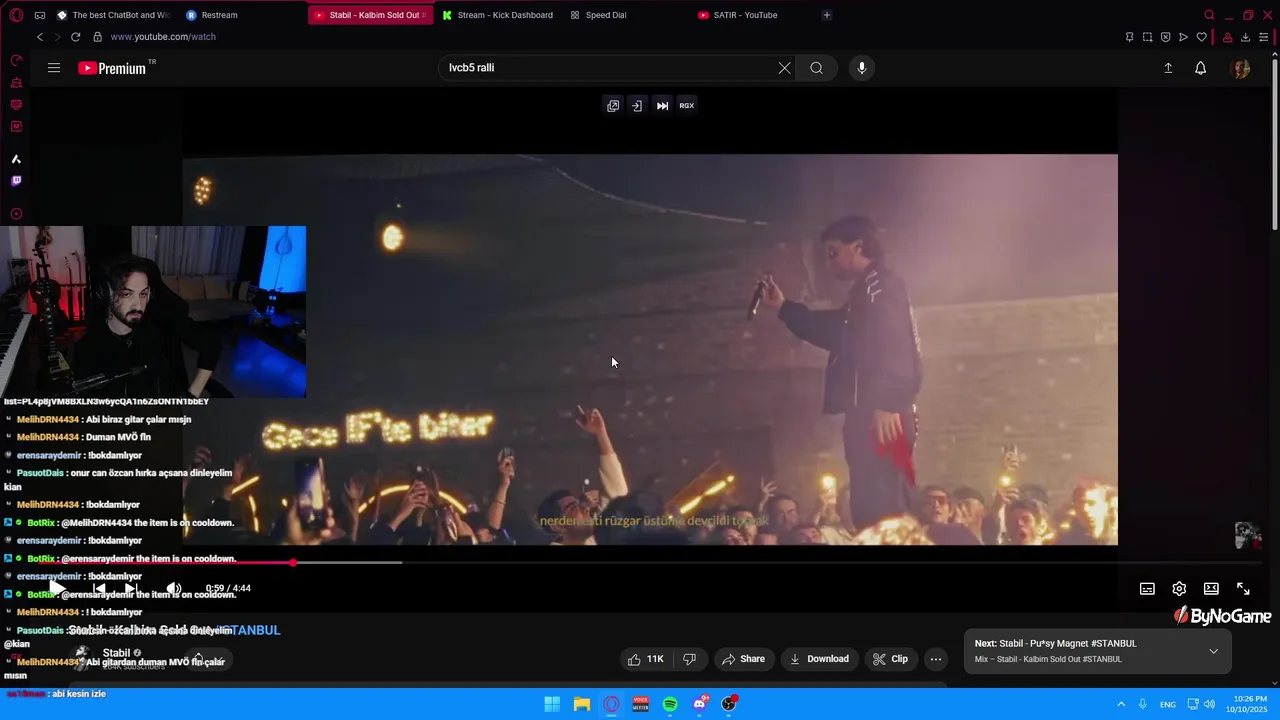Open the workspaces icon beside Opera logo

pyautogui.click(x=39, y=15)
